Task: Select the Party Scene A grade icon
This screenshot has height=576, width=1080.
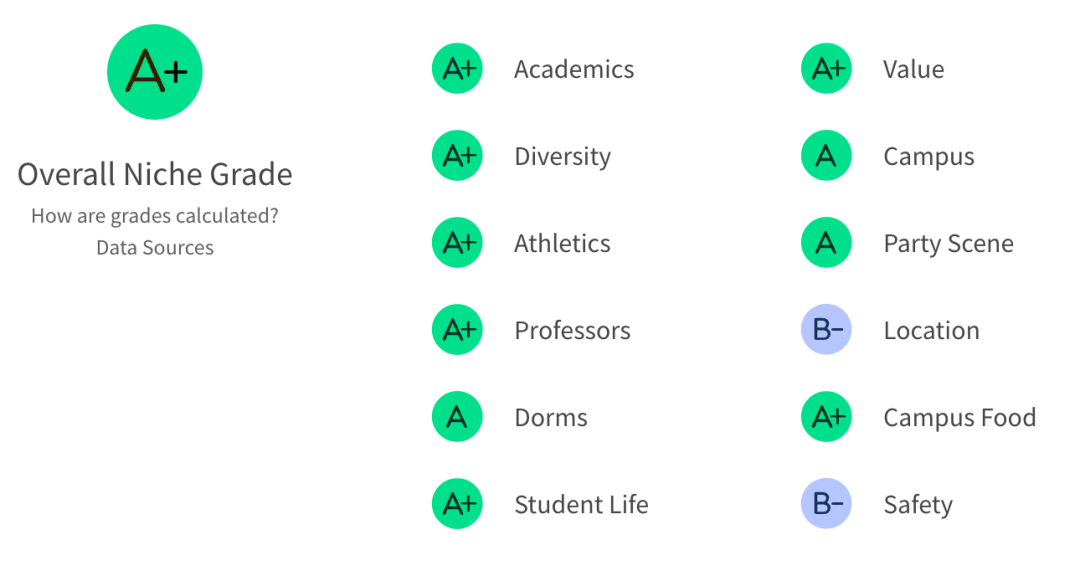Action: tap(826, 243)
